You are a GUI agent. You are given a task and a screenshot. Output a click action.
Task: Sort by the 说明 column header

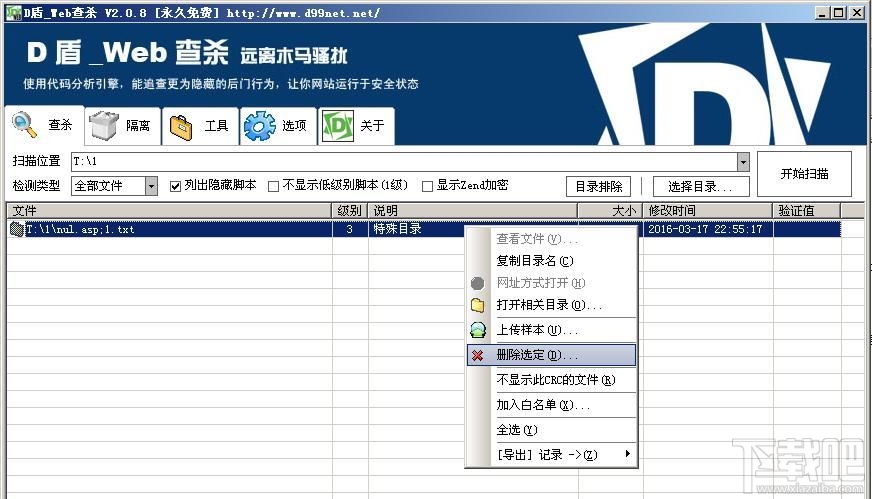point(473,211)
